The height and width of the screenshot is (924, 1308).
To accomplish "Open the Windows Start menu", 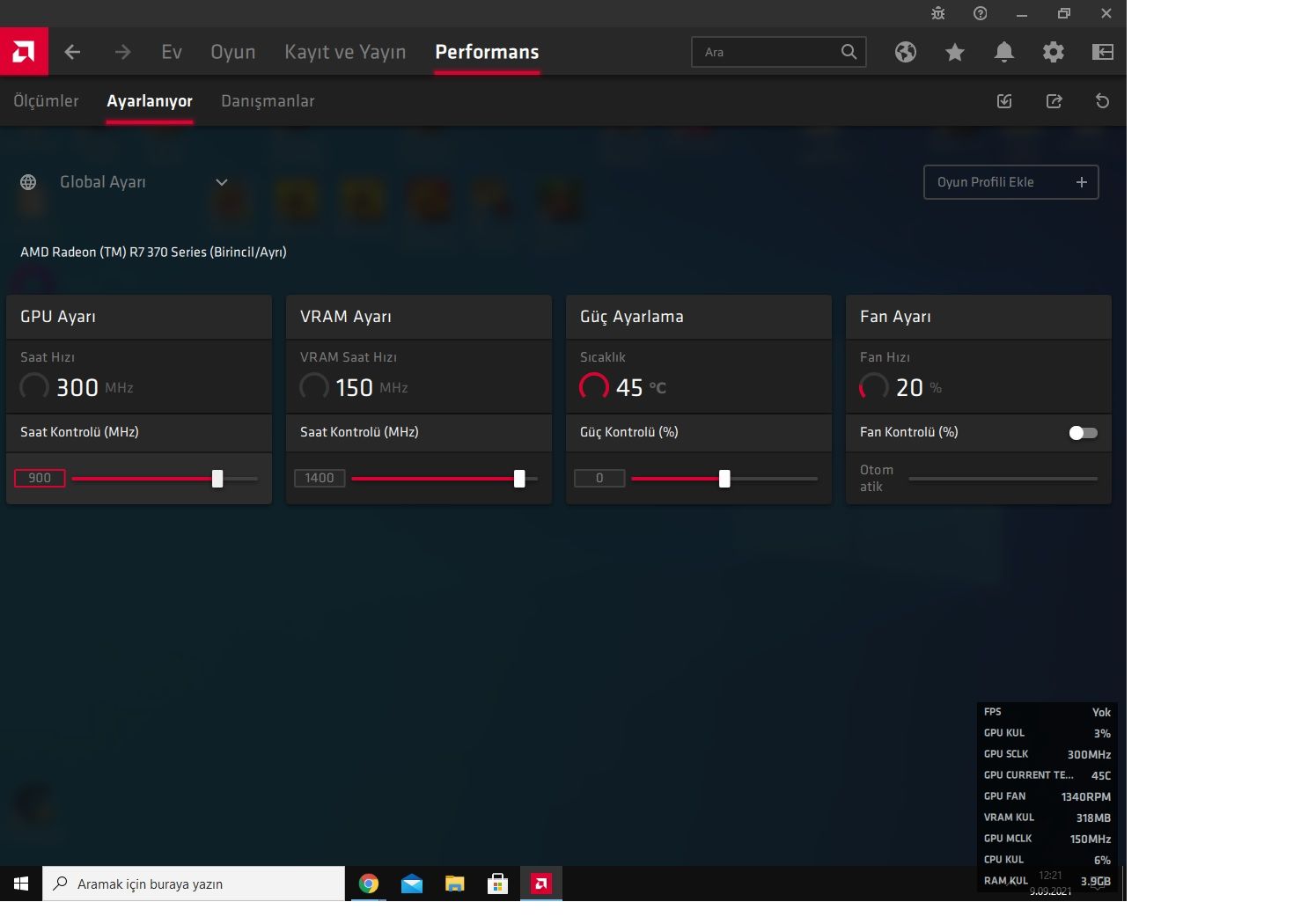I will tap(21, 884).
